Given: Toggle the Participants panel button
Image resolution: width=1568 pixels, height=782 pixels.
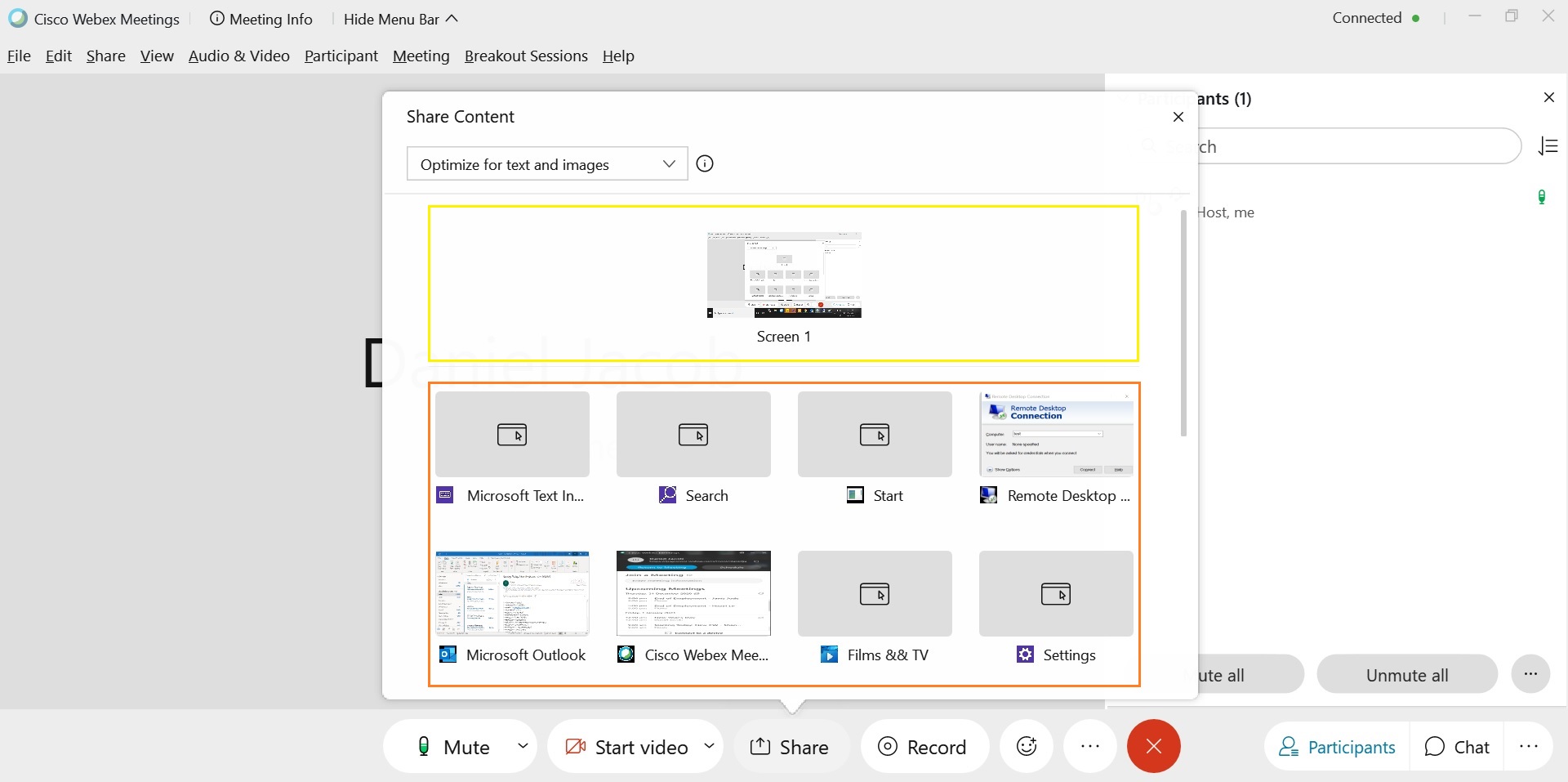Looking at the screenshot, I should 1337,746.
